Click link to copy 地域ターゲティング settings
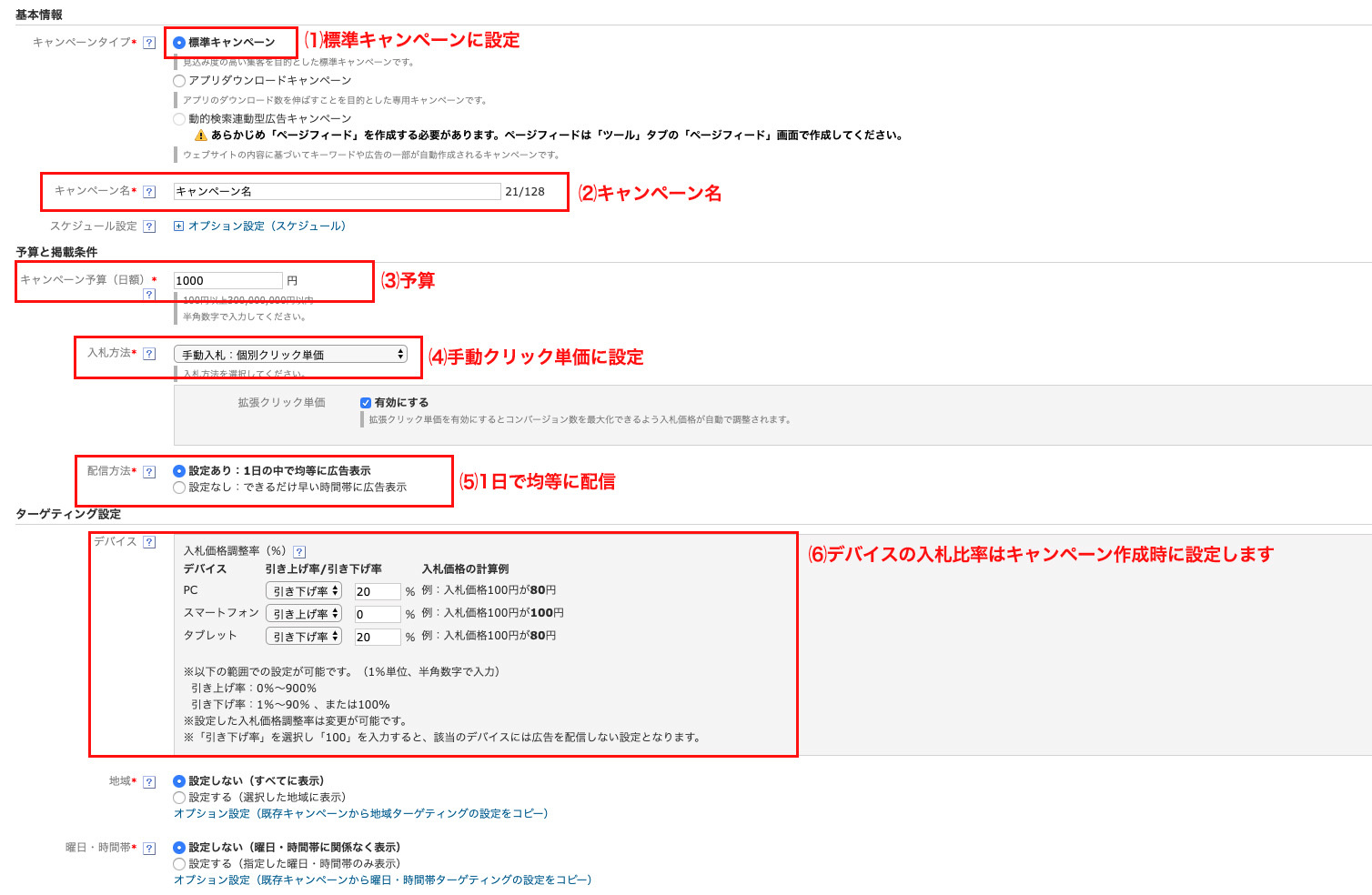 [x=360, y=814]
